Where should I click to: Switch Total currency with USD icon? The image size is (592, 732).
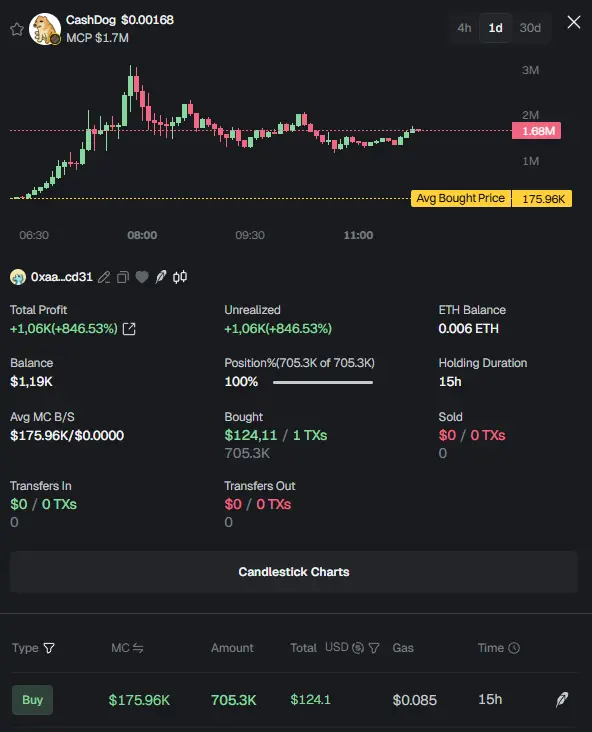tap(358, 648)
